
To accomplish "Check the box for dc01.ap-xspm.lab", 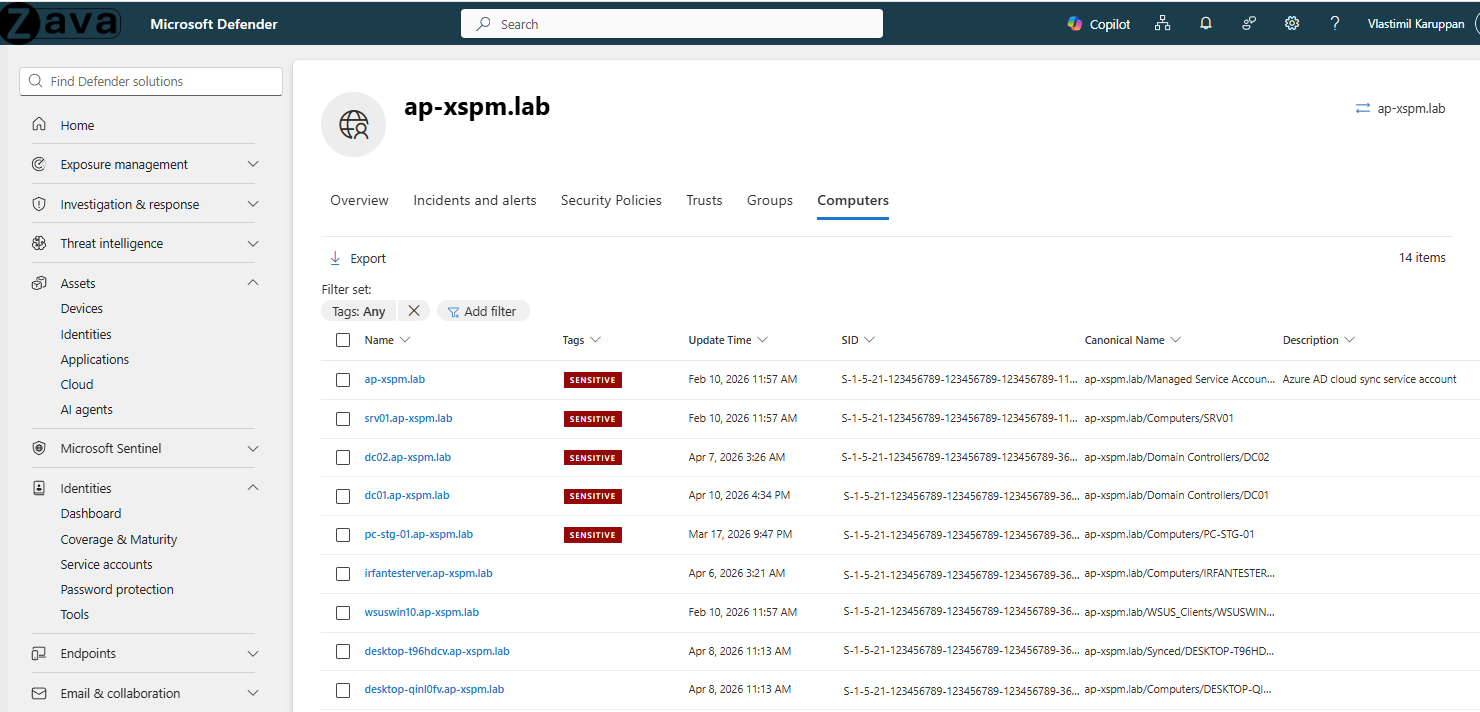I will pos(343,495).
